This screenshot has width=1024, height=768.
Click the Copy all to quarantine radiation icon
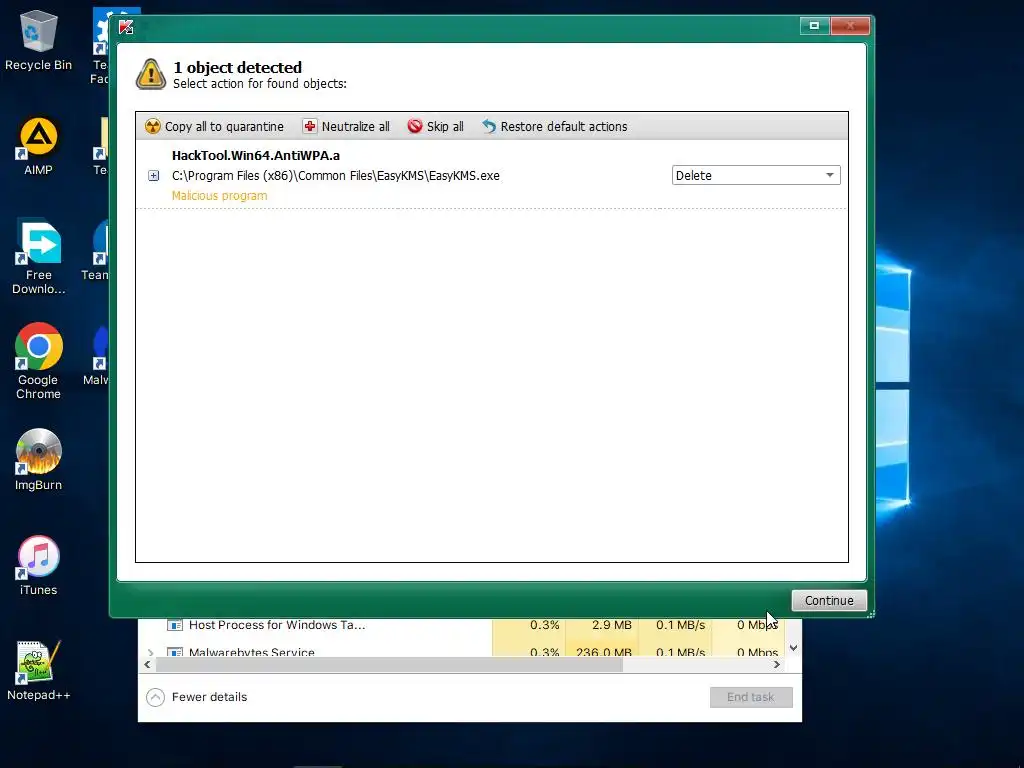(152, 126)
